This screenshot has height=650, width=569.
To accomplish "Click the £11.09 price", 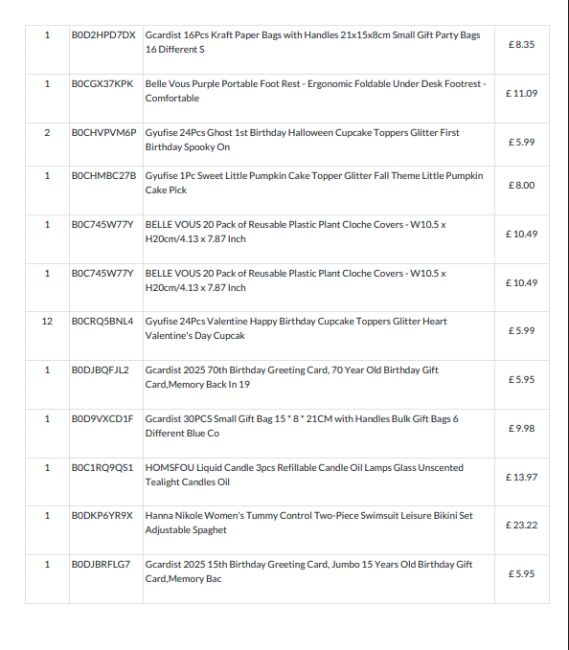I will [x=521, y=93].
